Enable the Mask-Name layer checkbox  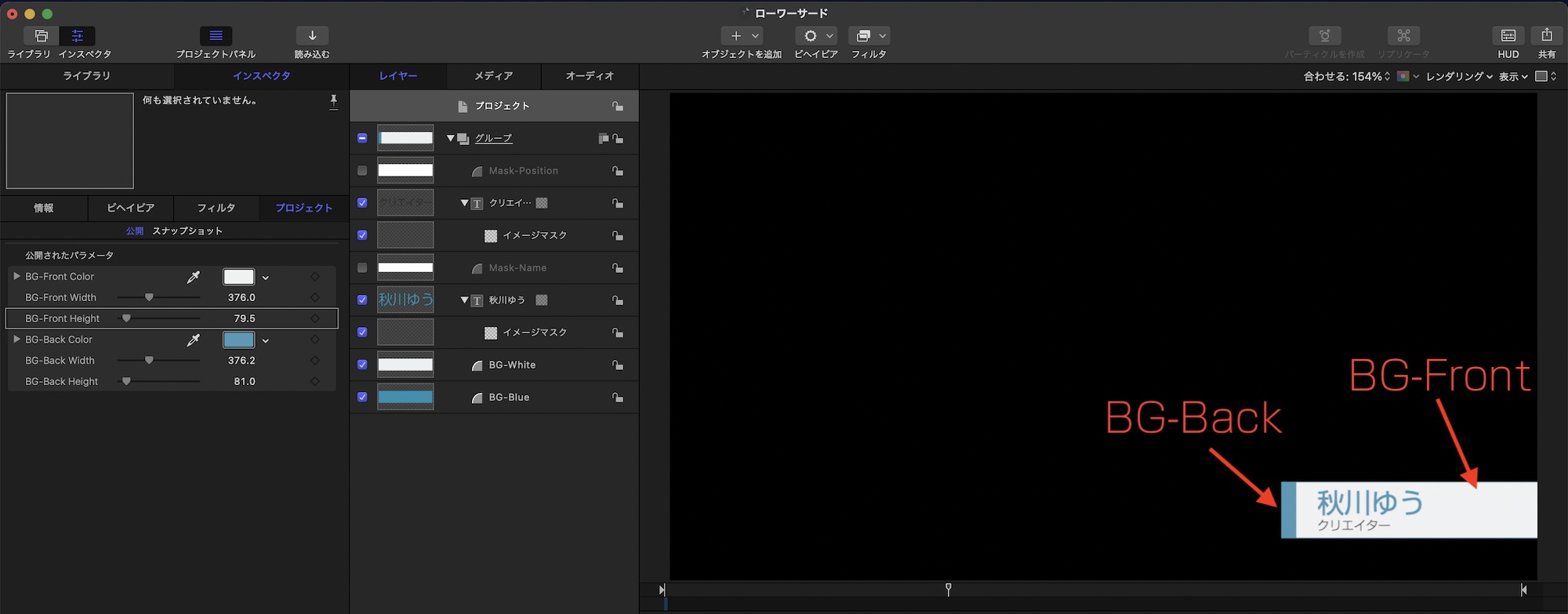(x=362, y=267)
